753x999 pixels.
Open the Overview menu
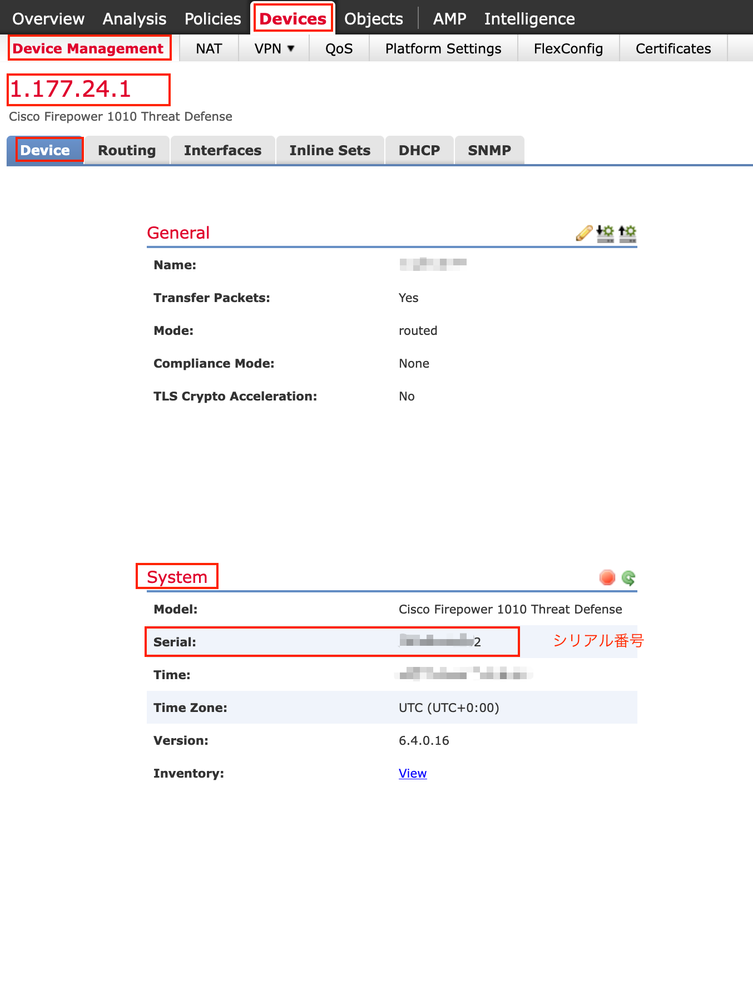[48, 18]
